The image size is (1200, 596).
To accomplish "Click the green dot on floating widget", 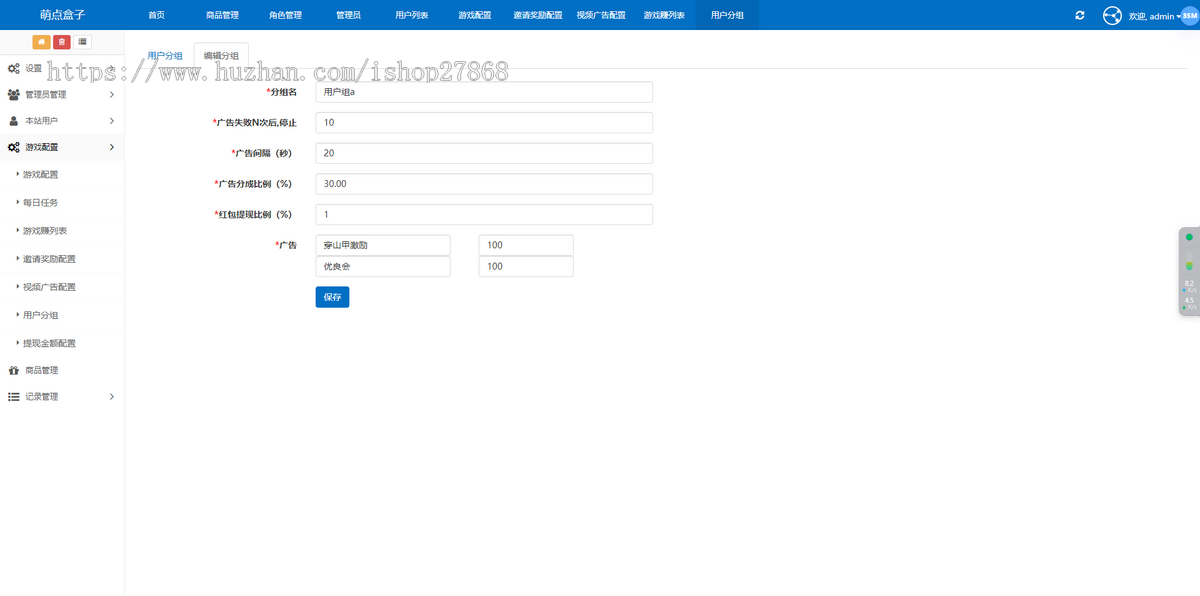I will 1189,237.
